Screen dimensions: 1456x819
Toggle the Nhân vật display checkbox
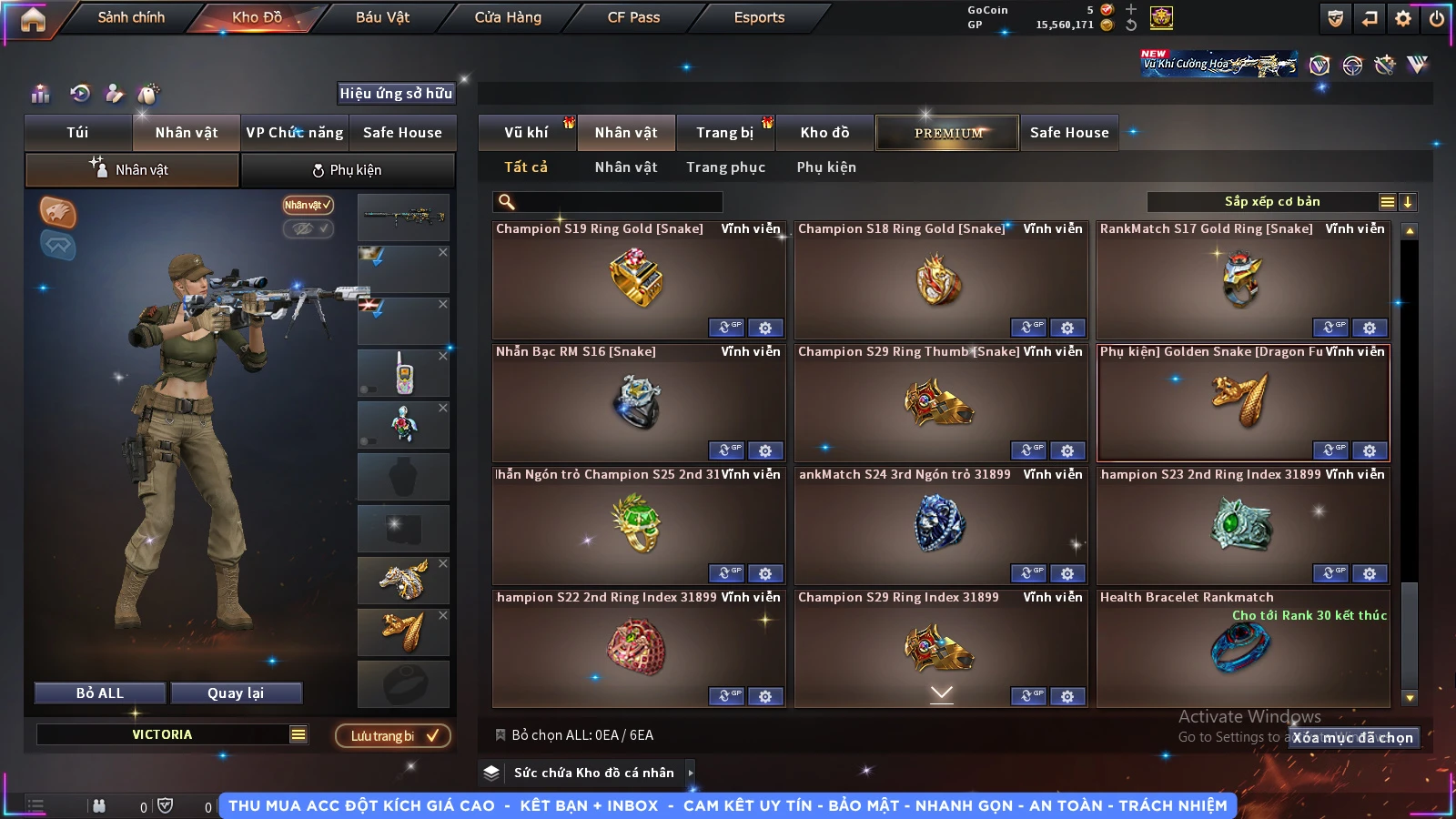point(308,205)
